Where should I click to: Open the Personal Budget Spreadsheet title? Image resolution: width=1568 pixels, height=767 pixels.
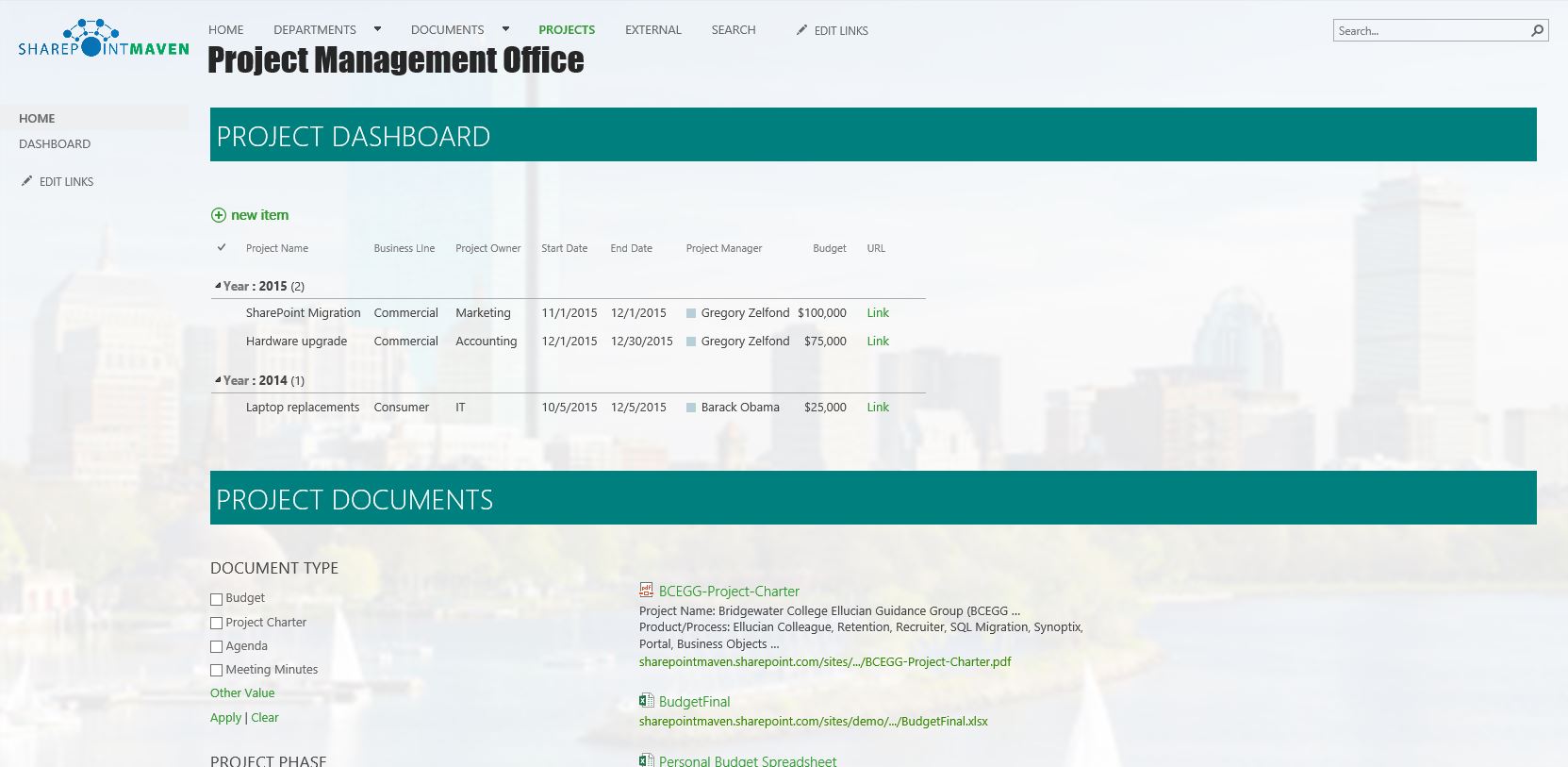click(x=748, y=760)
